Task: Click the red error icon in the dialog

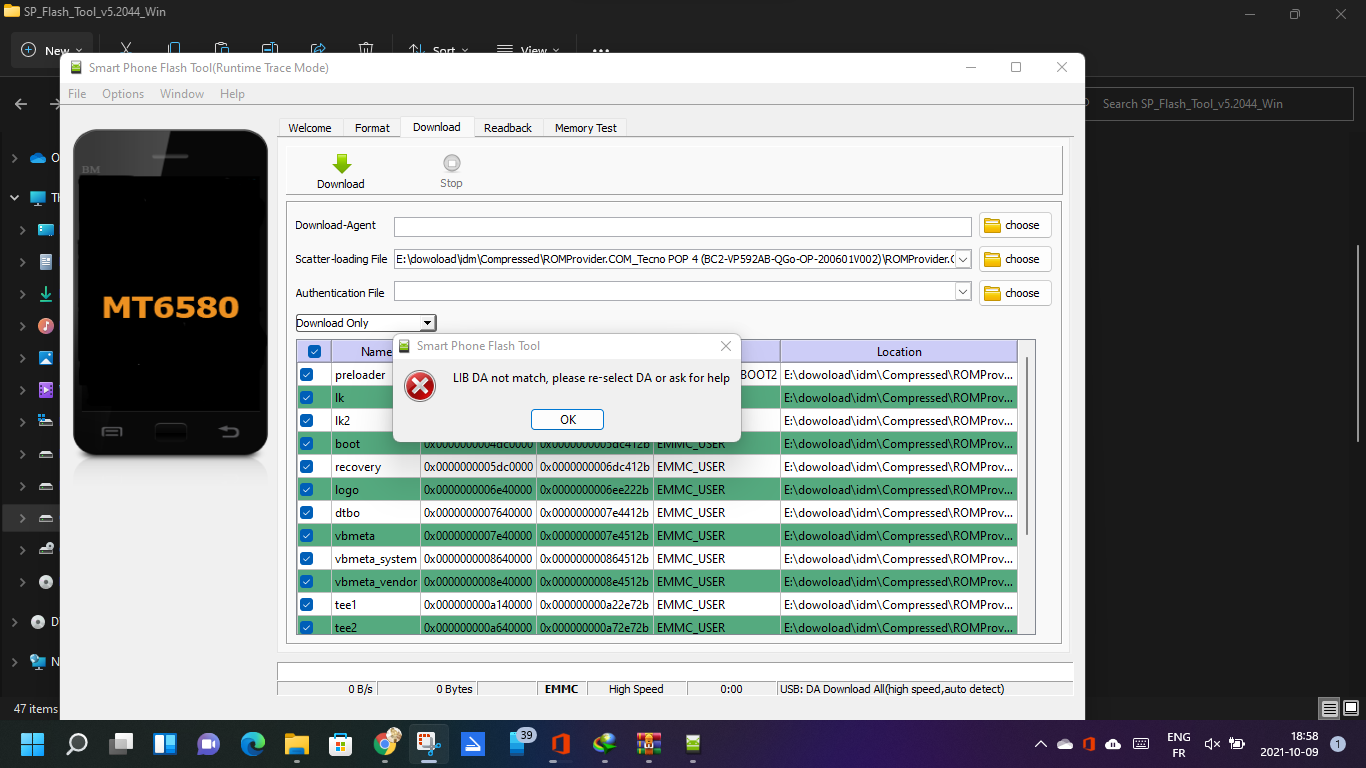Action: pyautogui.click(x=420, y=385)
